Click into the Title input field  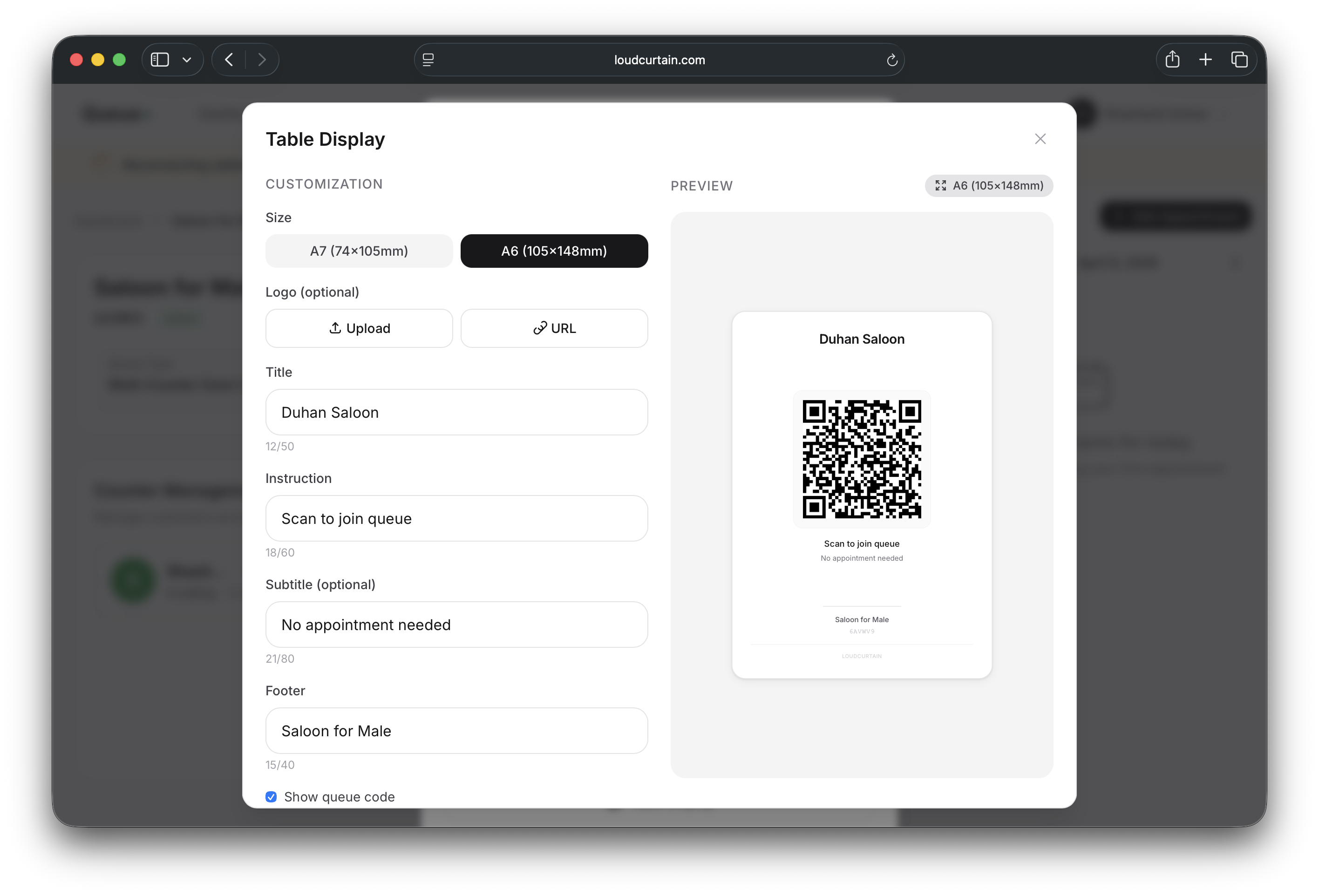tap(456, 412)
